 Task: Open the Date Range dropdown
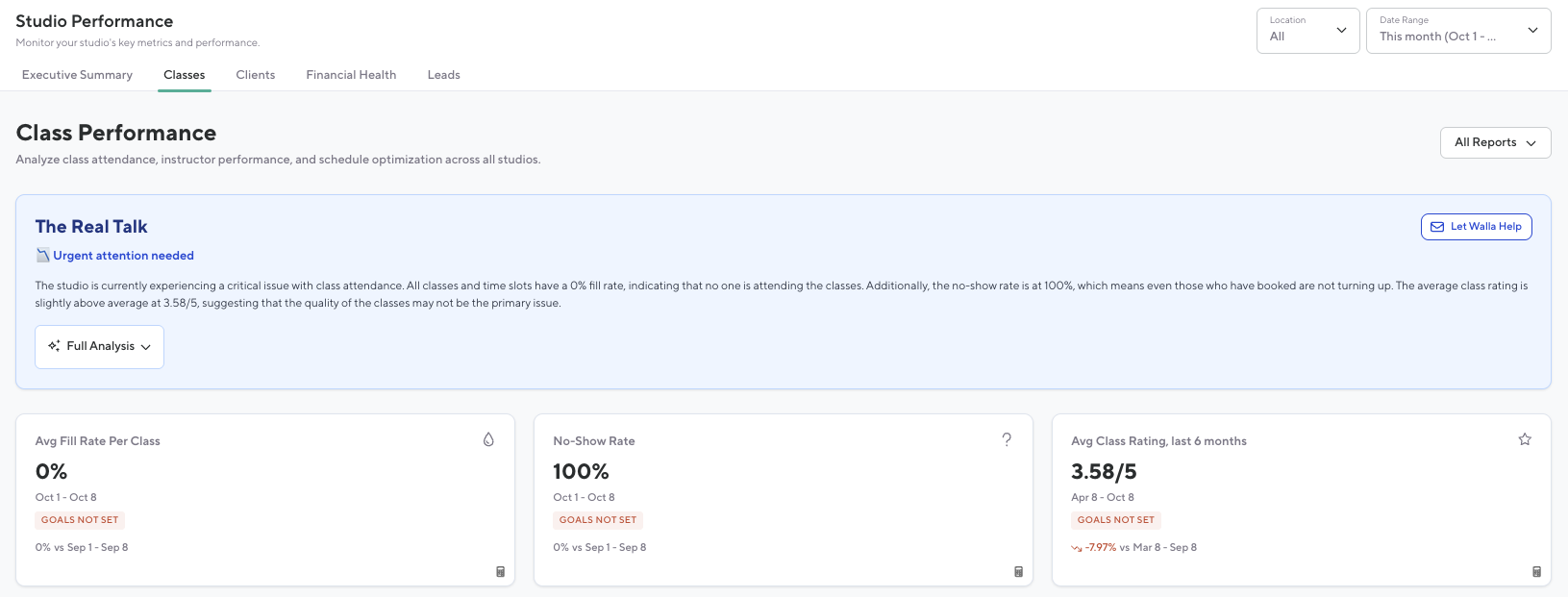click(1457, 31)
